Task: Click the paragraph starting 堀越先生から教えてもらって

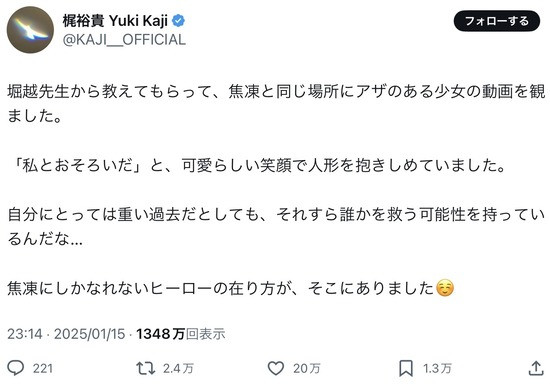Action: coord(276,104)
